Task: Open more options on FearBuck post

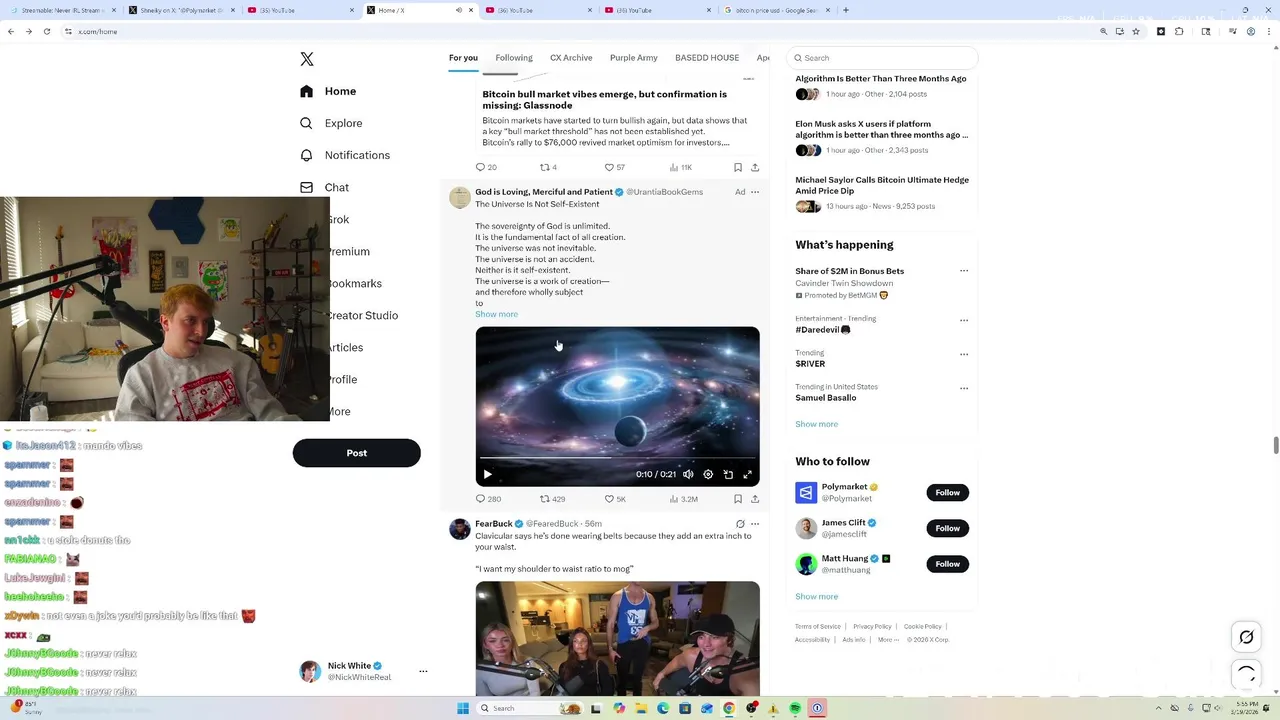Action: click(755, 524)
